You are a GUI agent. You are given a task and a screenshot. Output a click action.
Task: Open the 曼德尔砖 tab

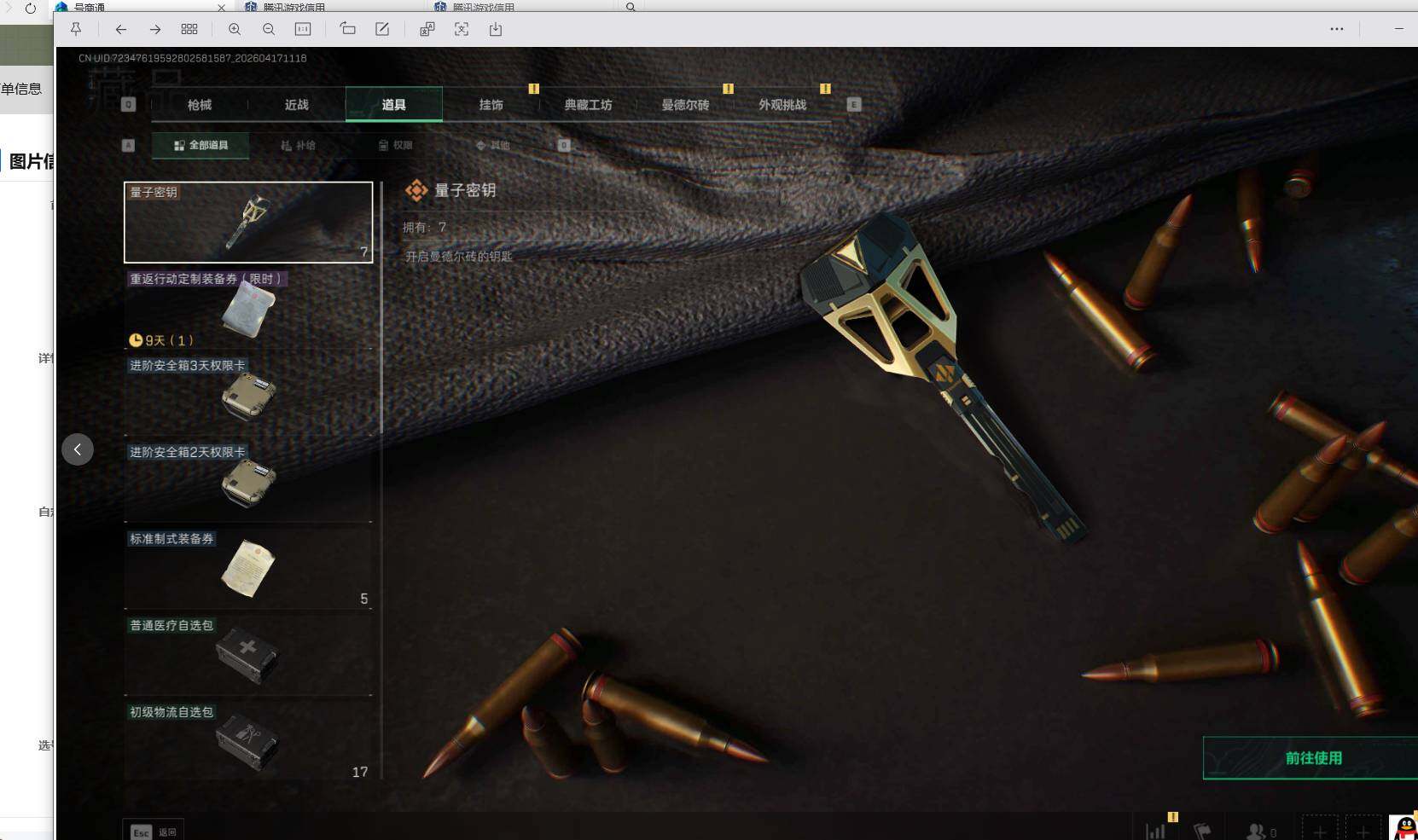(x=685, y=105)
